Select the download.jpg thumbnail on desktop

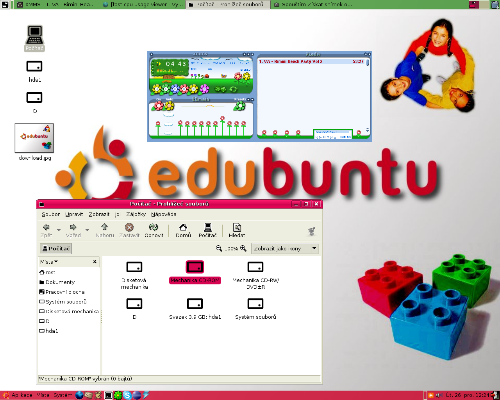(x=34, y=138)
